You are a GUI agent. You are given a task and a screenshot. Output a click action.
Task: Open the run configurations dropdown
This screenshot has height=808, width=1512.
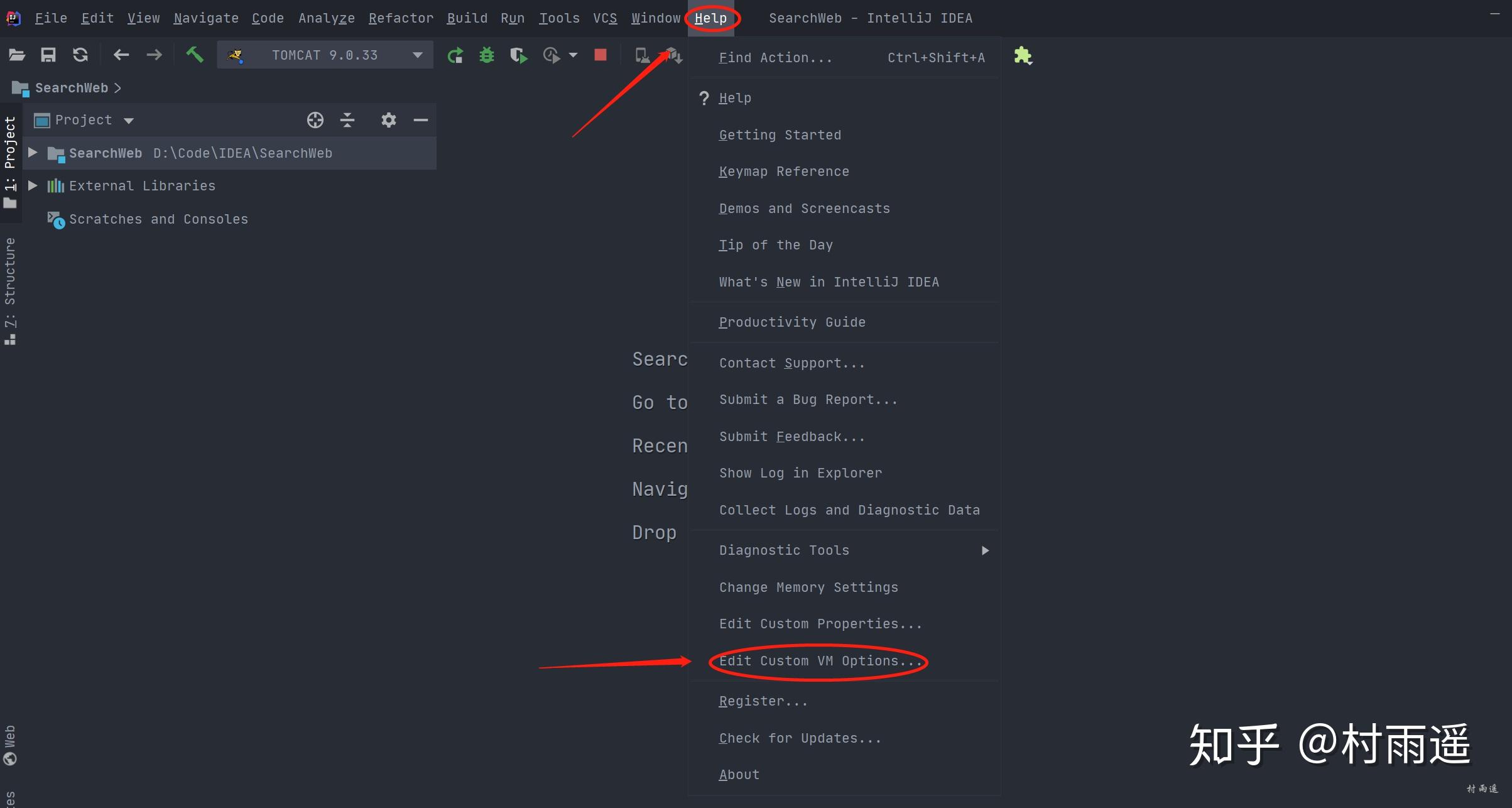click(x=416, y=55)
